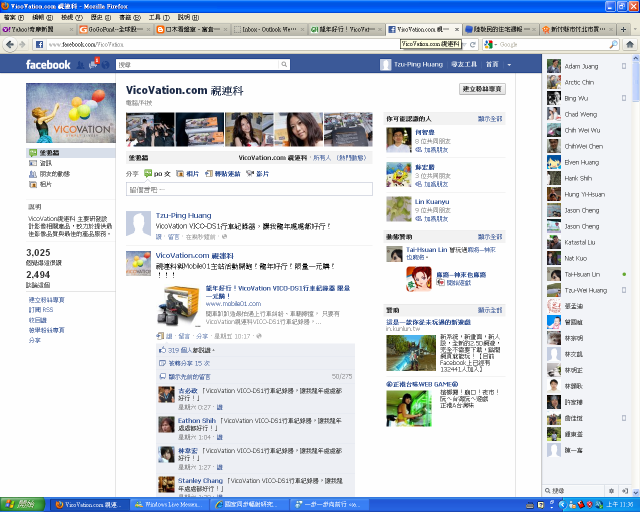The height and width of the screenshot is (512, 640).
Task: Open the first Firefox menu, 檔案
Action: point(13,18)
